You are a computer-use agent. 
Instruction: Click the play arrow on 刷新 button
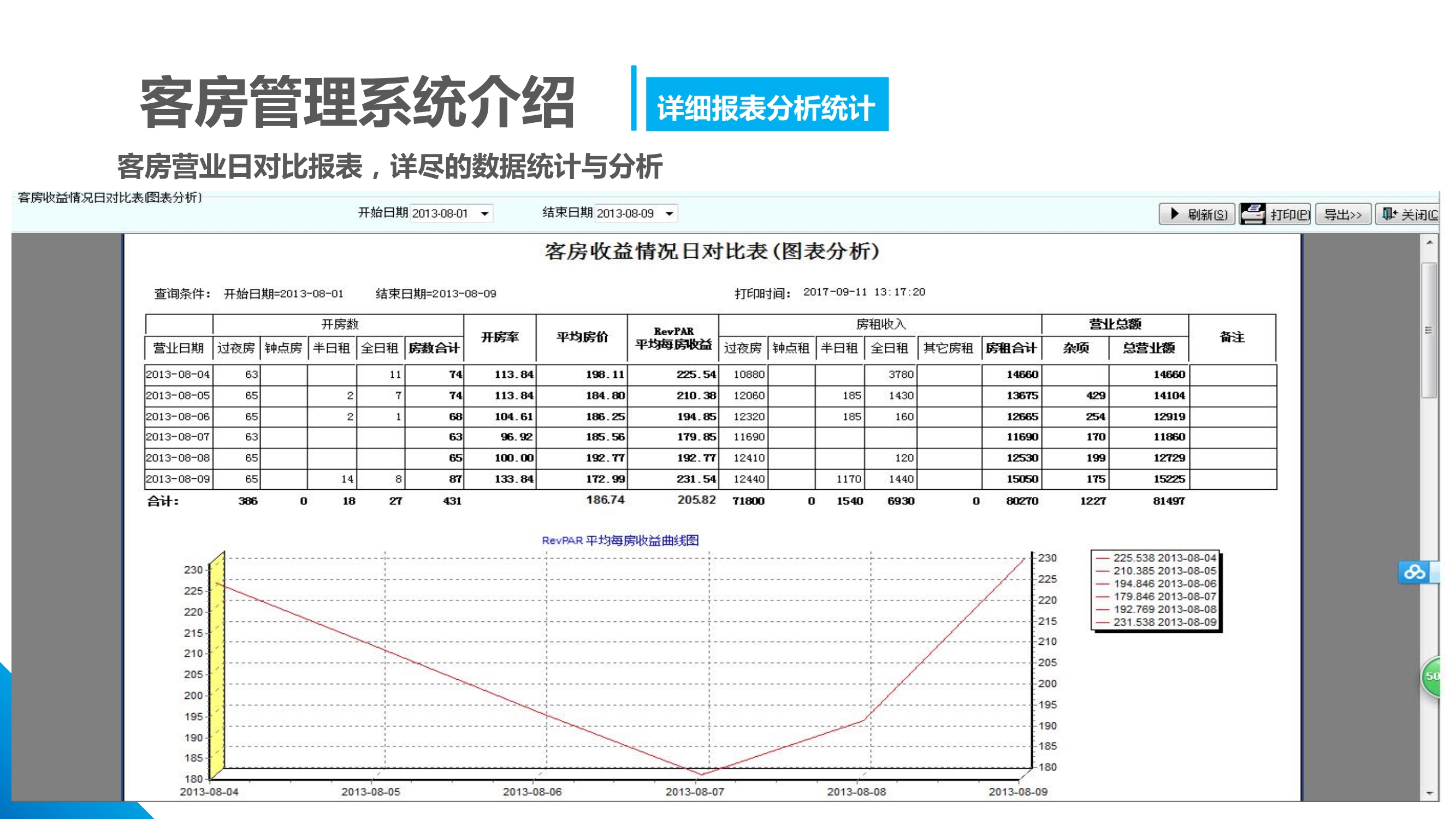1175,214
